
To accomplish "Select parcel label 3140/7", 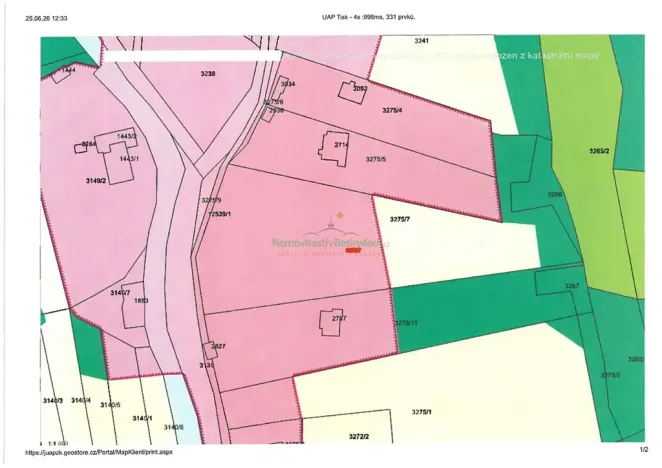I will [120, 293].
